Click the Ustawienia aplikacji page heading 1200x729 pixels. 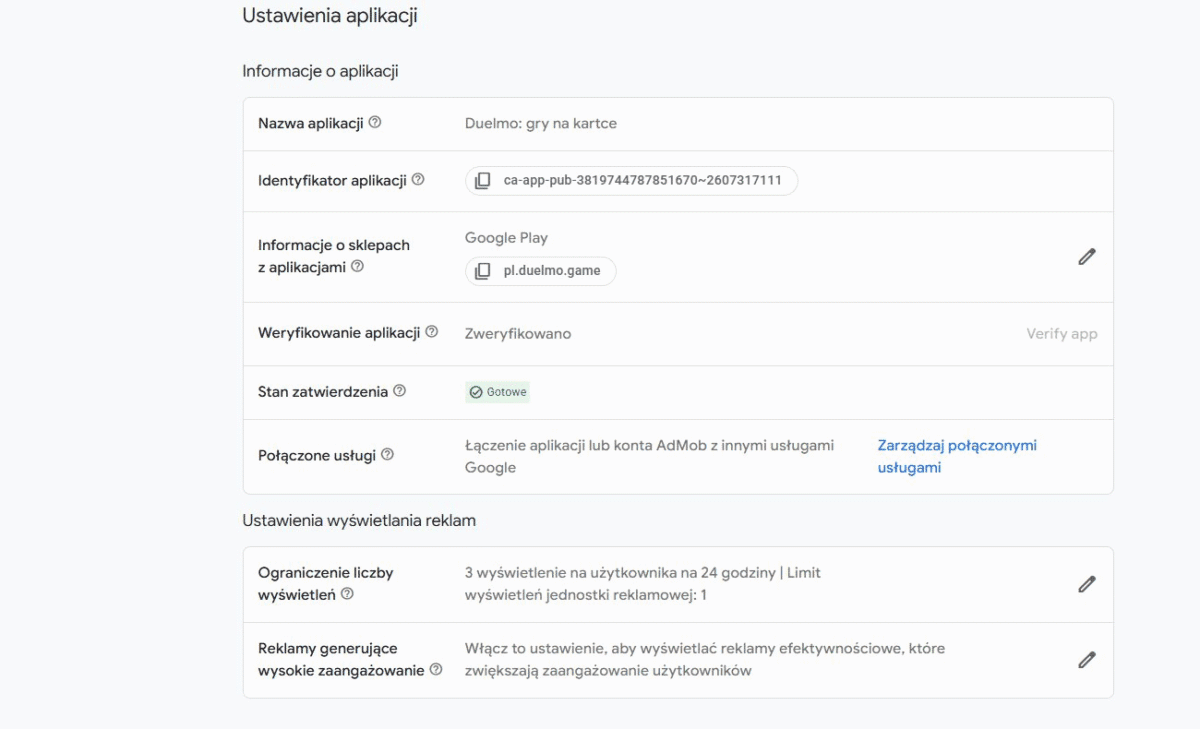[x=330, y=16]
